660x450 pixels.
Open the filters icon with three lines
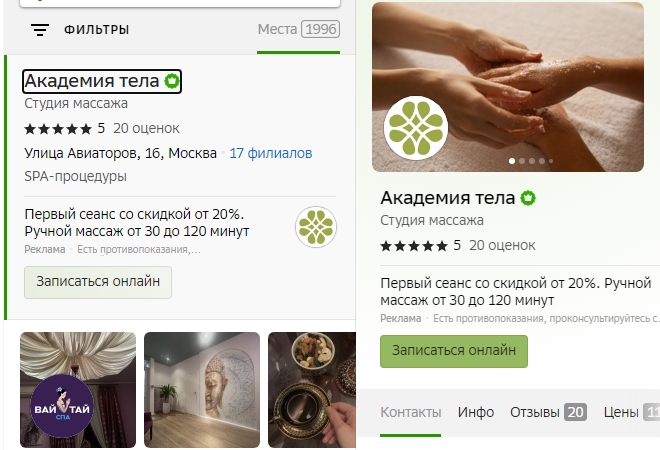[x=40, y=29]
